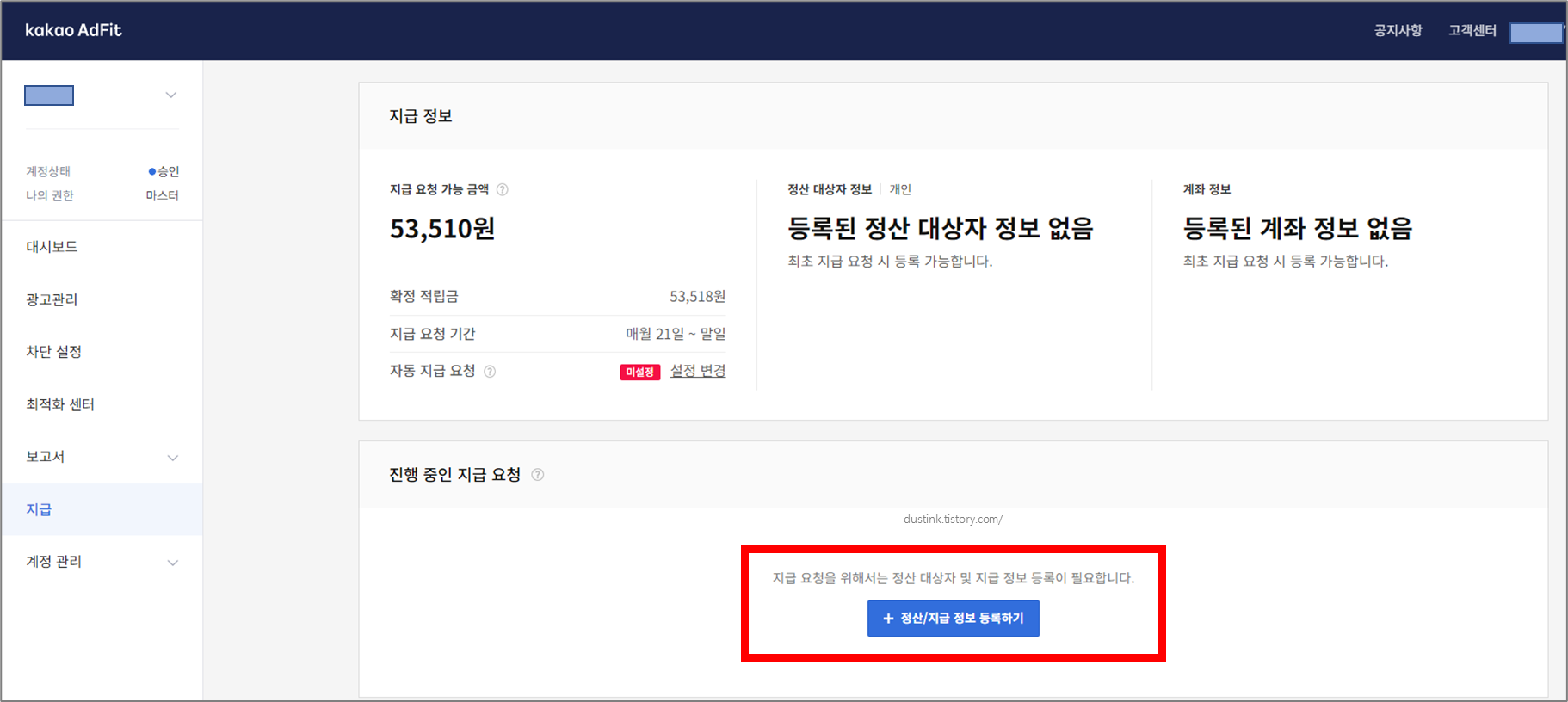Expand the 계정 관리 menu chevron

pos(173,563)
